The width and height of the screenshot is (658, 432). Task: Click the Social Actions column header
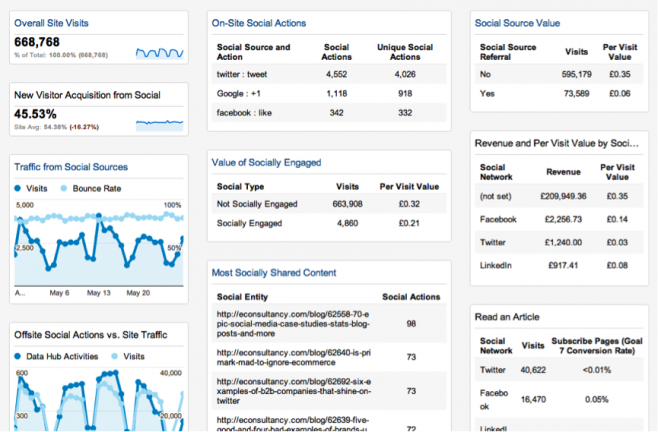coord(337,52)
